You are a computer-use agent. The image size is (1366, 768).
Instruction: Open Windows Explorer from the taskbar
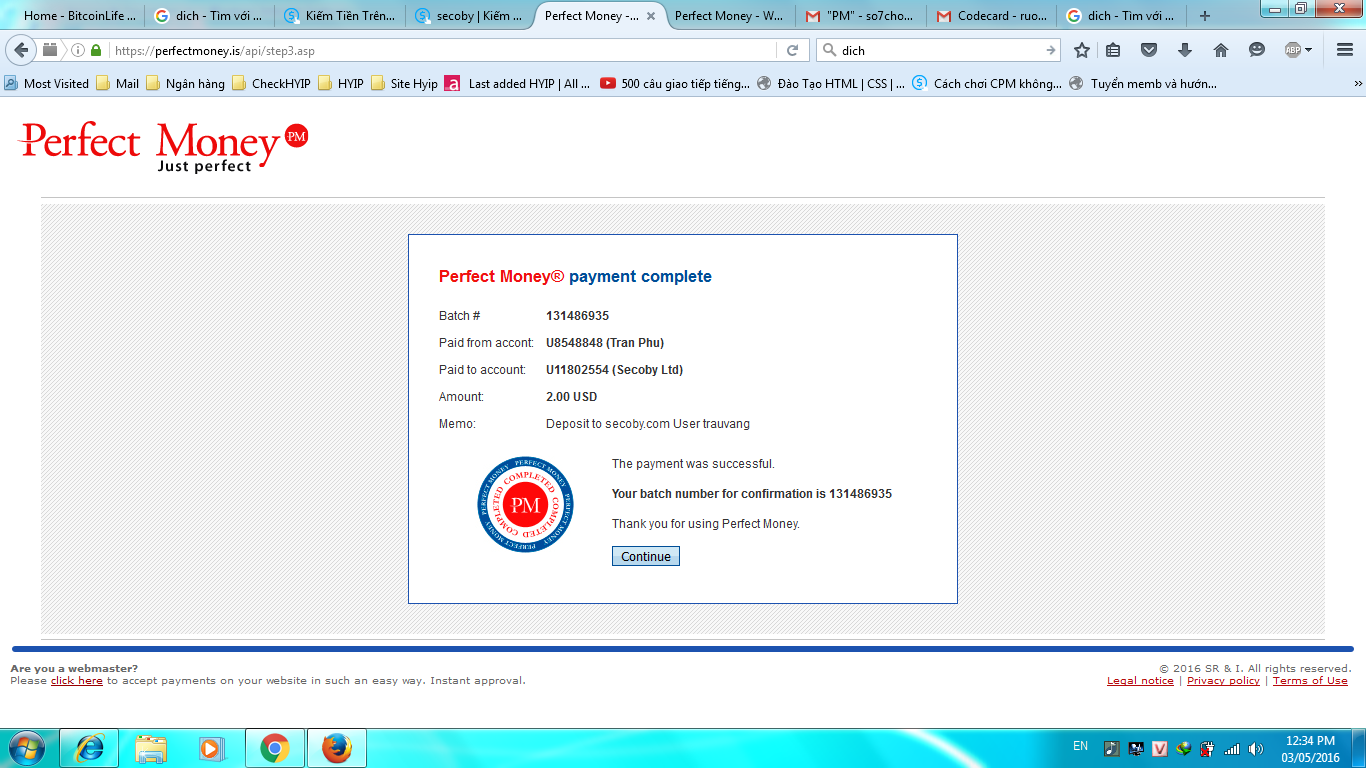pyautogui.click(x=151, y=748)
